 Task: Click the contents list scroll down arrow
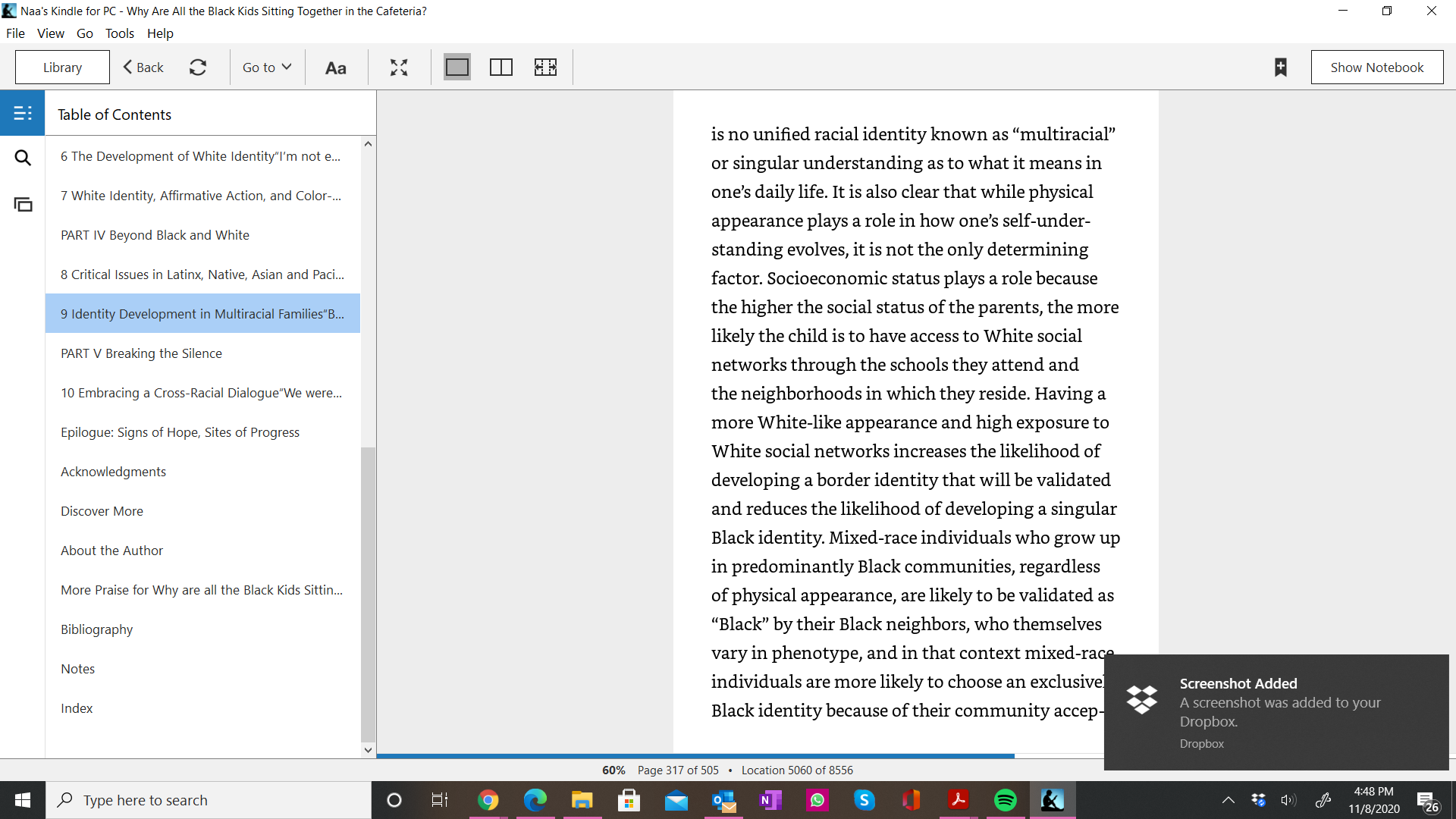(x=368, y=750)
